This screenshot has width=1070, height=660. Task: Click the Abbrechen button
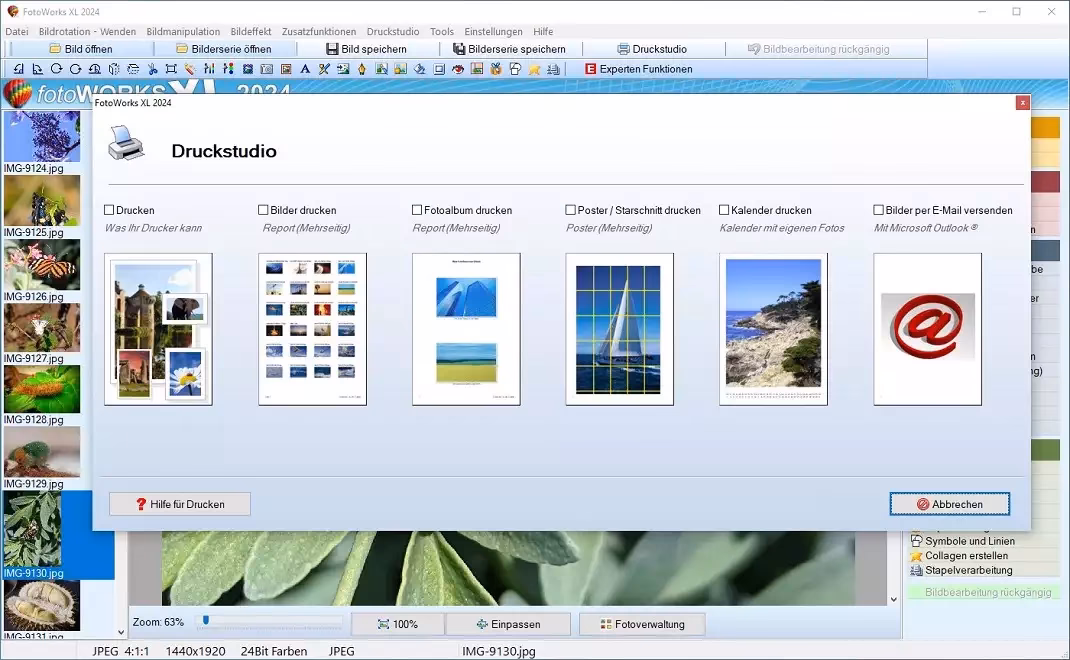(949, 504)
